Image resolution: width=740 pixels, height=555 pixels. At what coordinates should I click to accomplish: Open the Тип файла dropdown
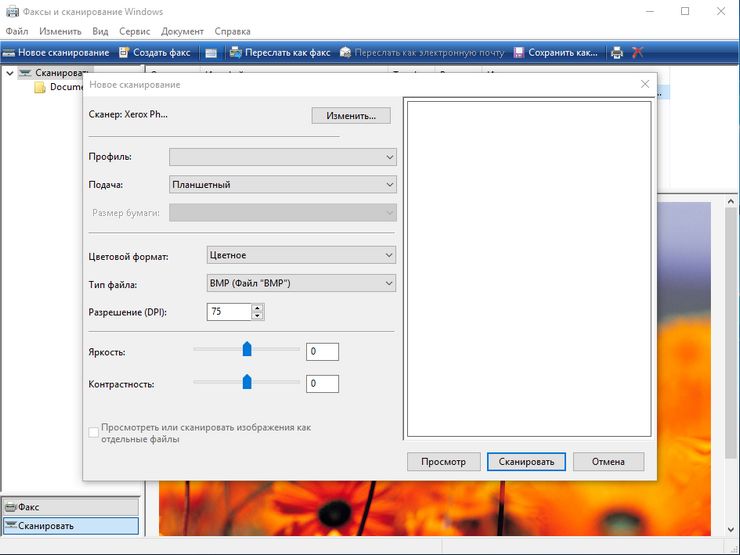pyautogui.click(x=301, y=283)
